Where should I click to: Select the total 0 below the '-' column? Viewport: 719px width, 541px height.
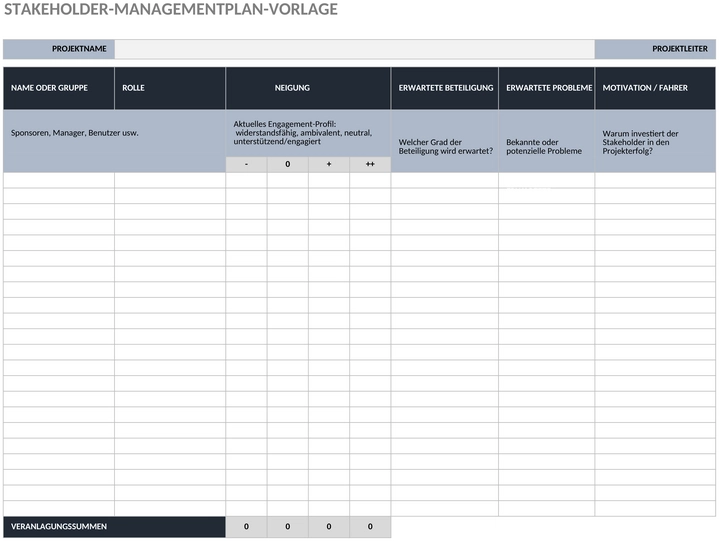[x=246, y=527]
